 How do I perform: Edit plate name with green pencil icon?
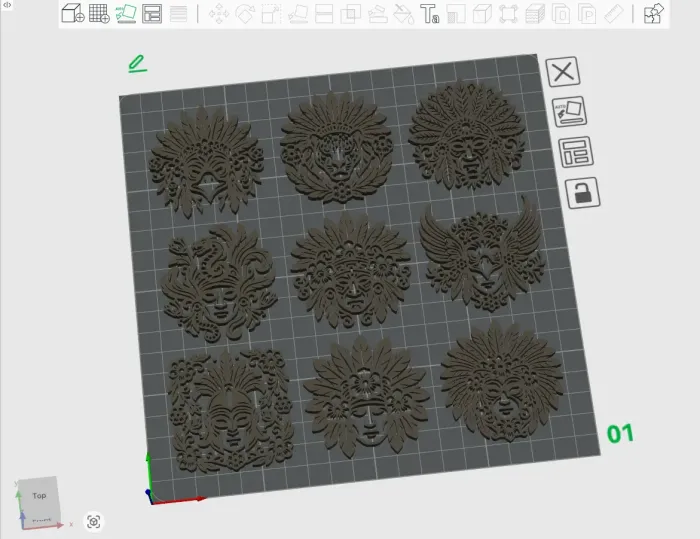137,64
